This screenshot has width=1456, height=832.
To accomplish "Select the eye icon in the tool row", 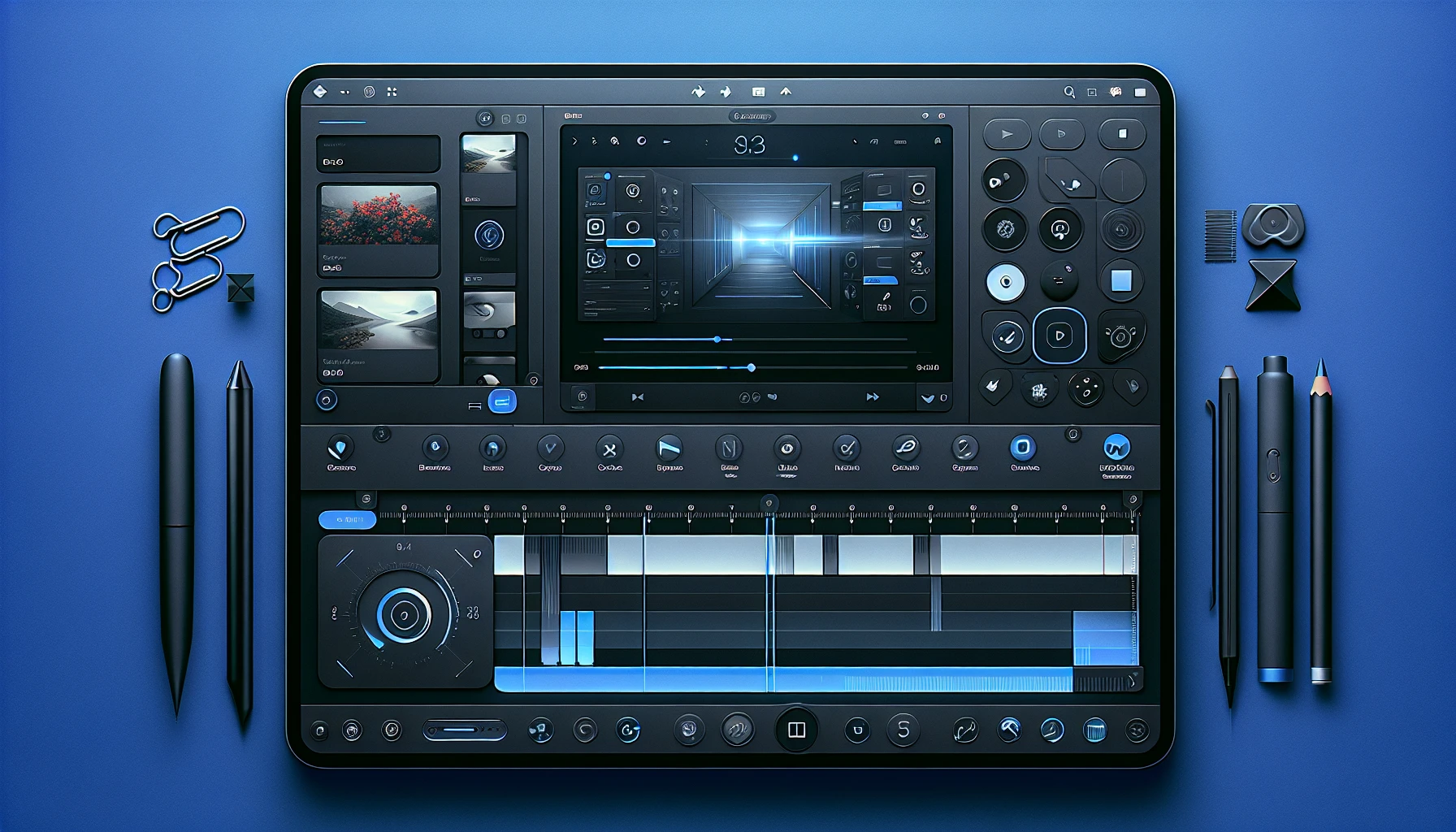I will click(x=786, y=448).
